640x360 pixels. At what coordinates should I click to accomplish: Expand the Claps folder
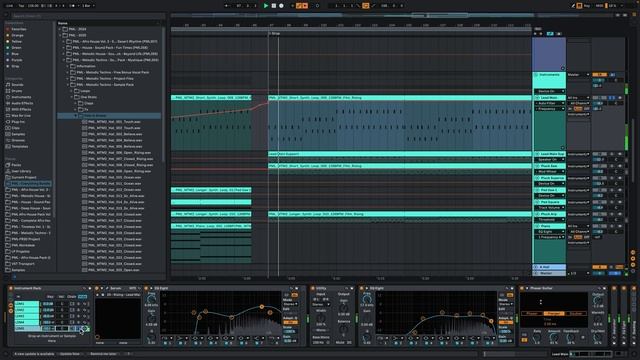[x=76, y=103]
